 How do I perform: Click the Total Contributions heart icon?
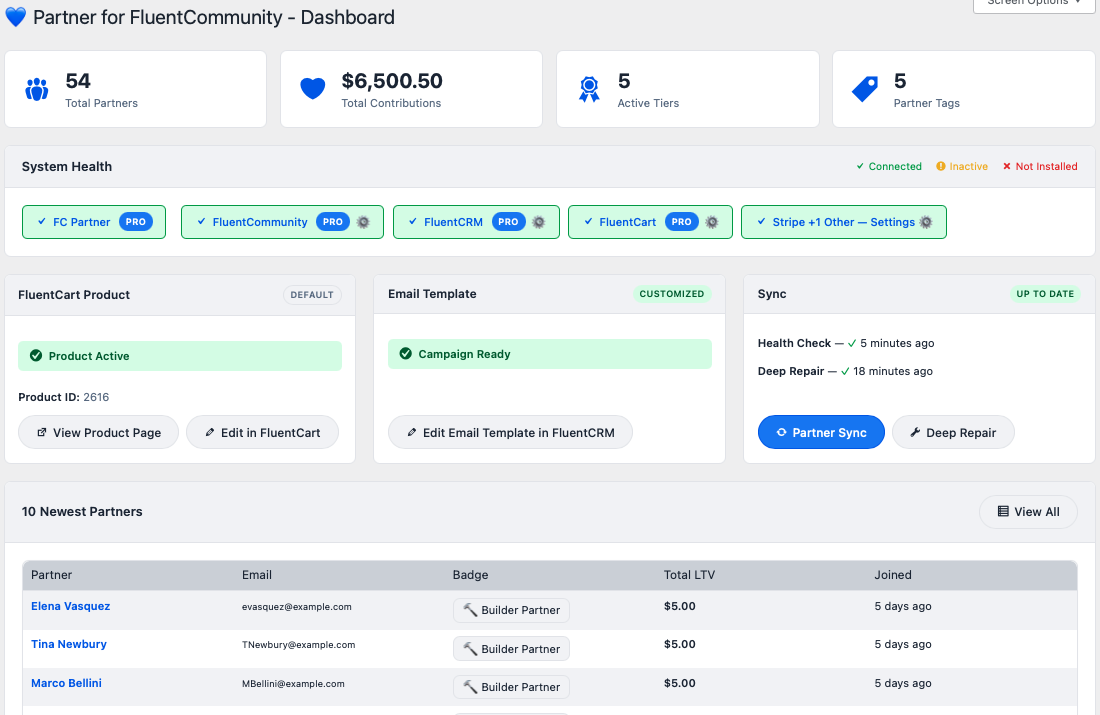click(x=312, y=89)
